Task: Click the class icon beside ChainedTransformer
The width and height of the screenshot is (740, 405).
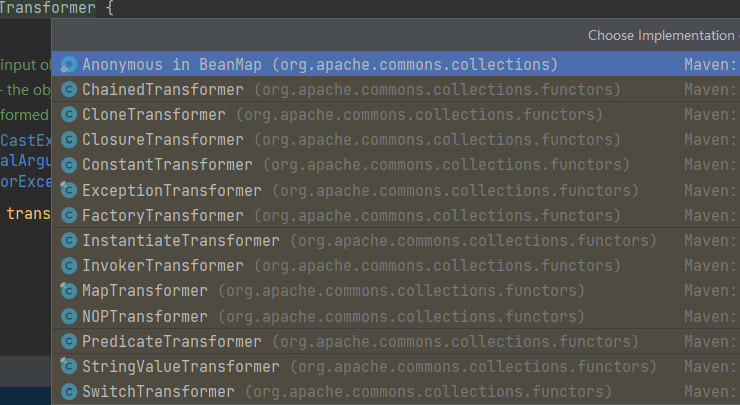Action: click(x=69, y=89)
